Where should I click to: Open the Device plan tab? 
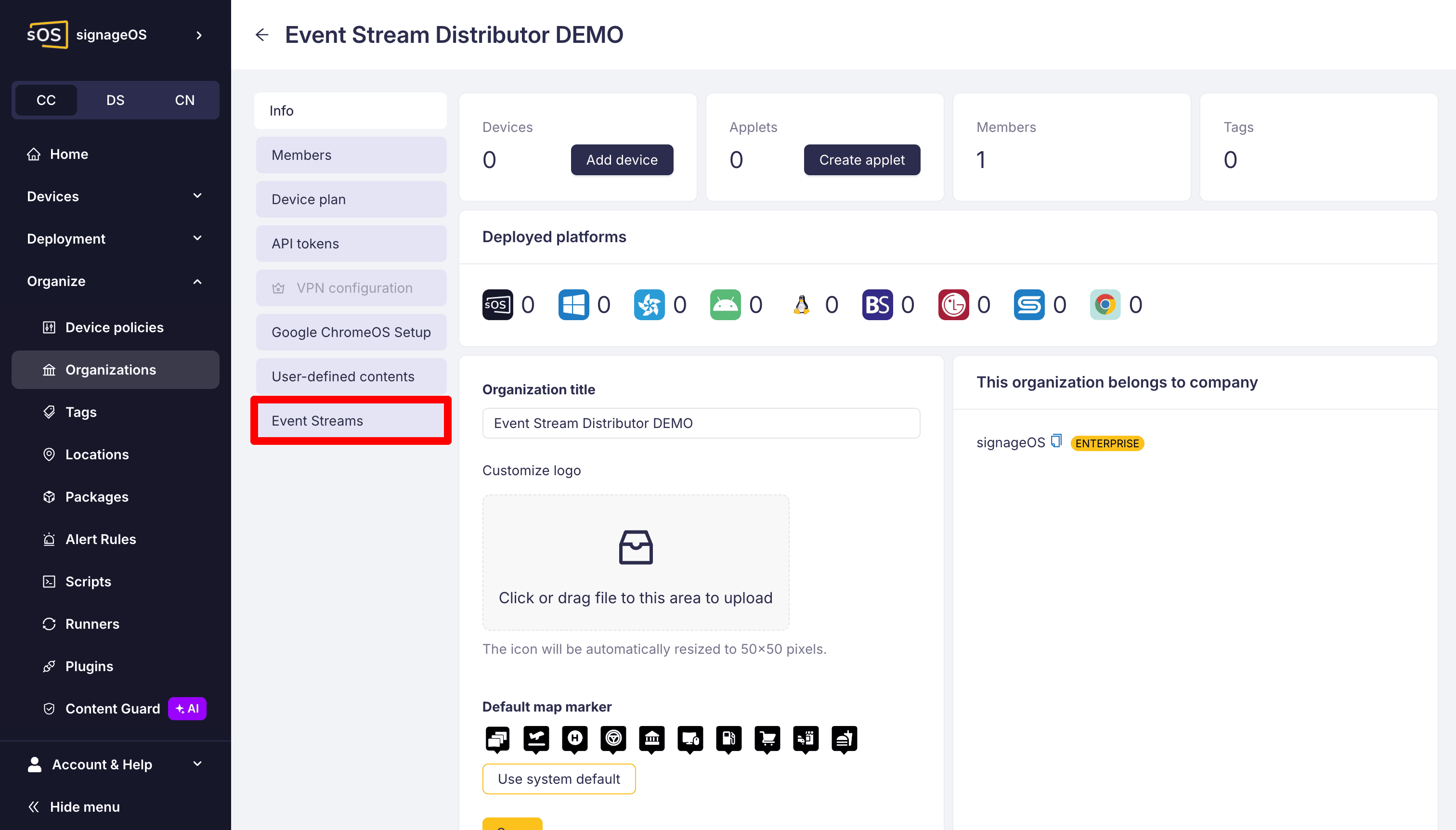pyautogui.click(x=351, y=199)
